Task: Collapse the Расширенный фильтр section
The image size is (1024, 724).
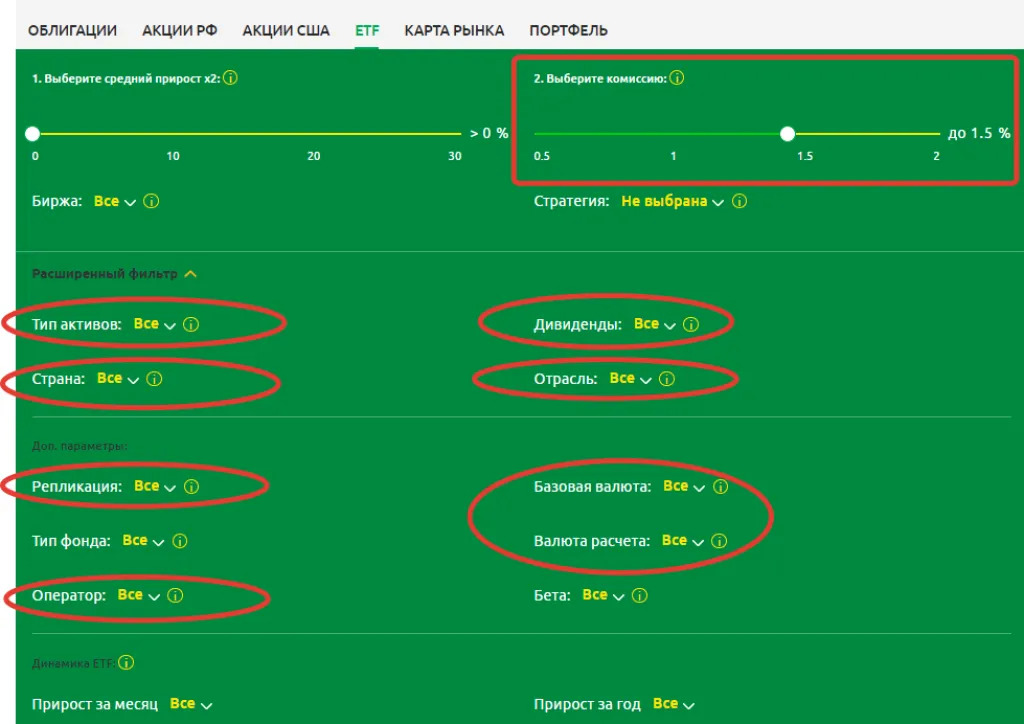Action: click(191, 274)
